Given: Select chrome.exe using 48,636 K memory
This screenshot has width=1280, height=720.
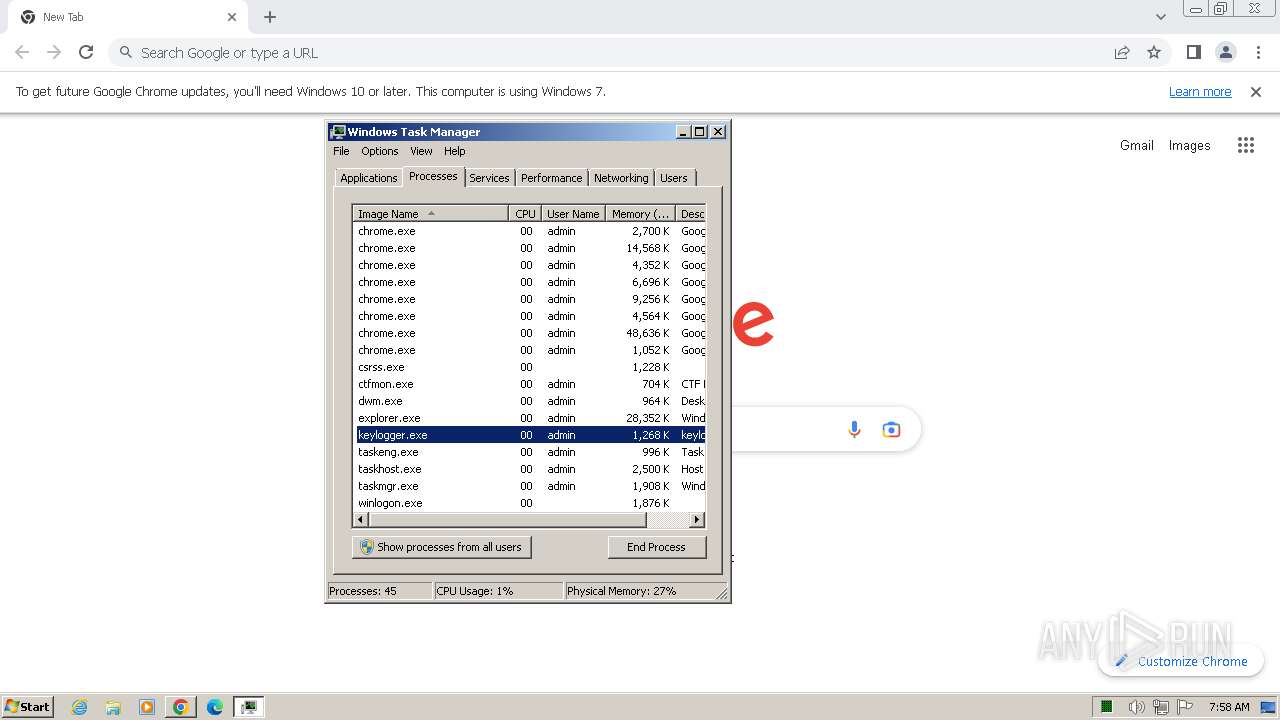Looking at the screenshot, I should [x=530, y=333].
